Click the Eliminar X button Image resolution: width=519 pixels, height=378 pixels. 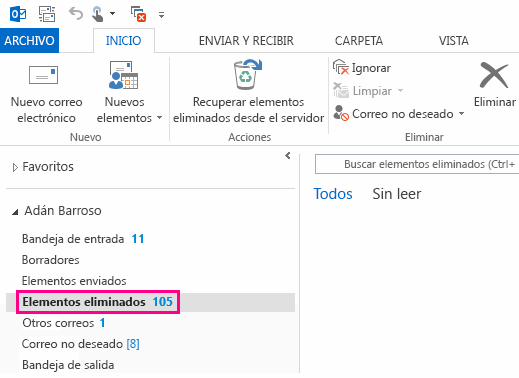coord(495,84)
